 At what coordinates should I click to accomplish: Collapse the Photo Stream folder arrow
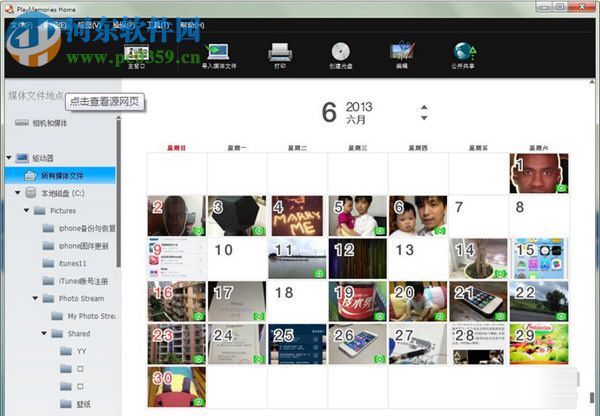tap(35, 298)
